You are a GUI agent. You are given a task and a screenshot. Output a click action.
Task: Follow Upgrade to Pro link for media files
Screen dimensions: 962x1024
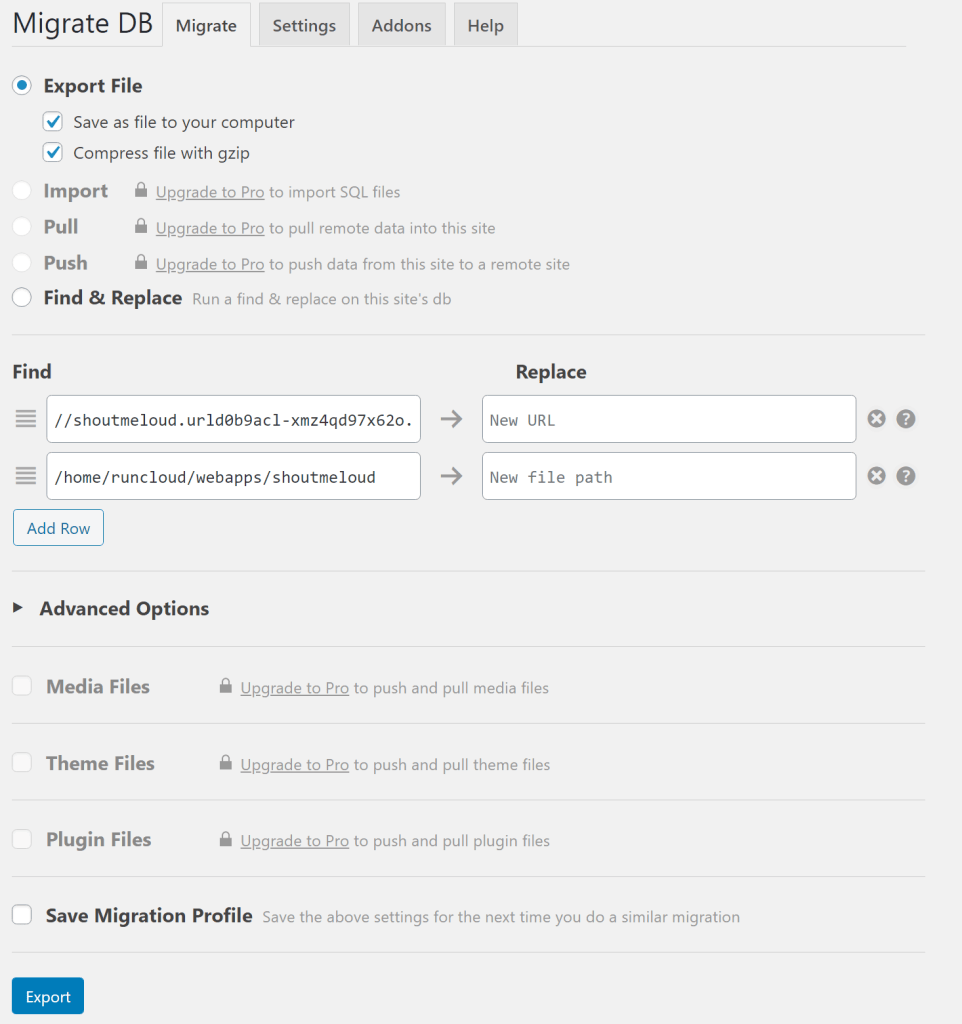click(295, 688)
